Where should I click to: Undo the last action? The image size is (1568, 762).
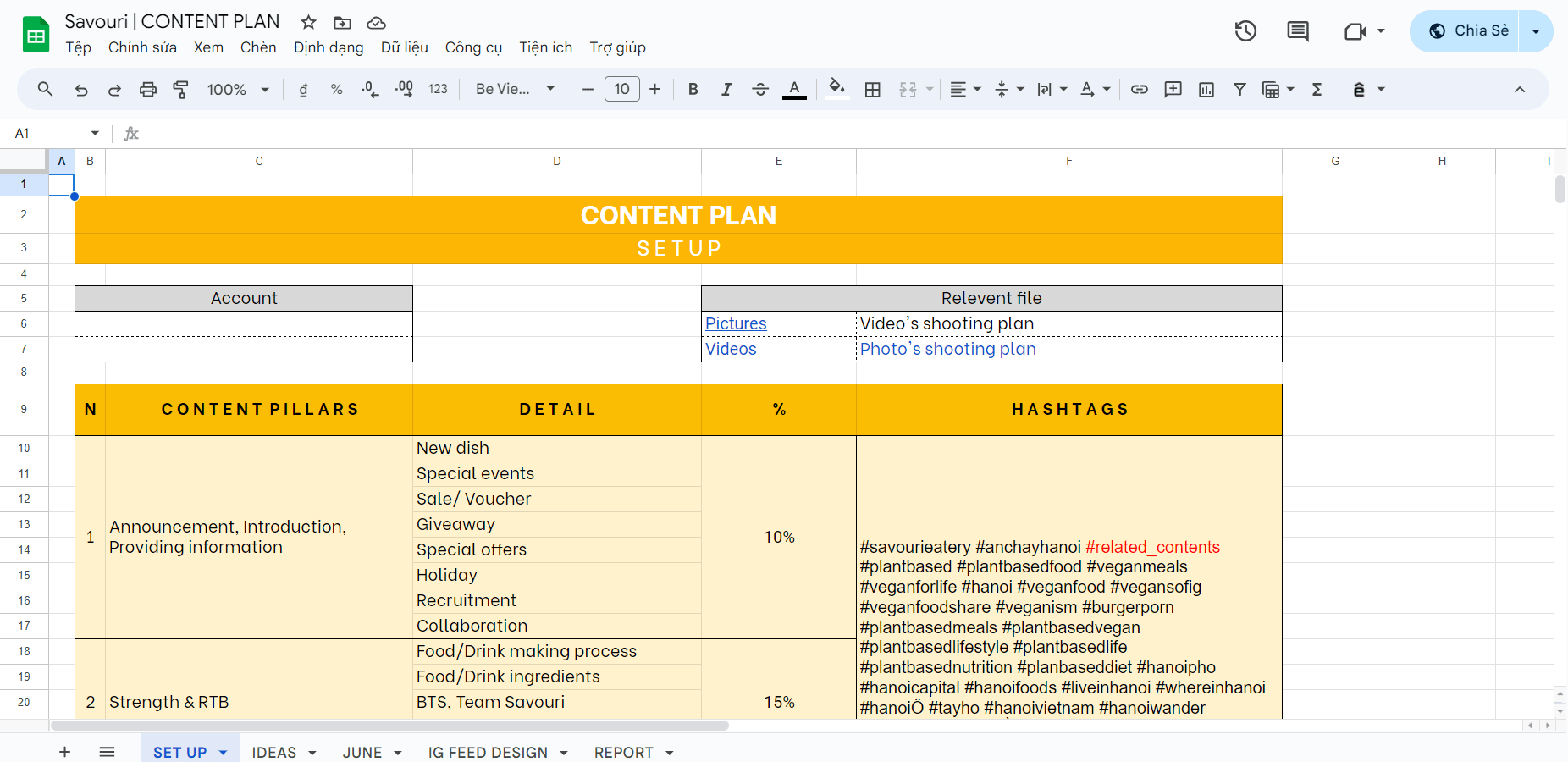pos(80,89)
